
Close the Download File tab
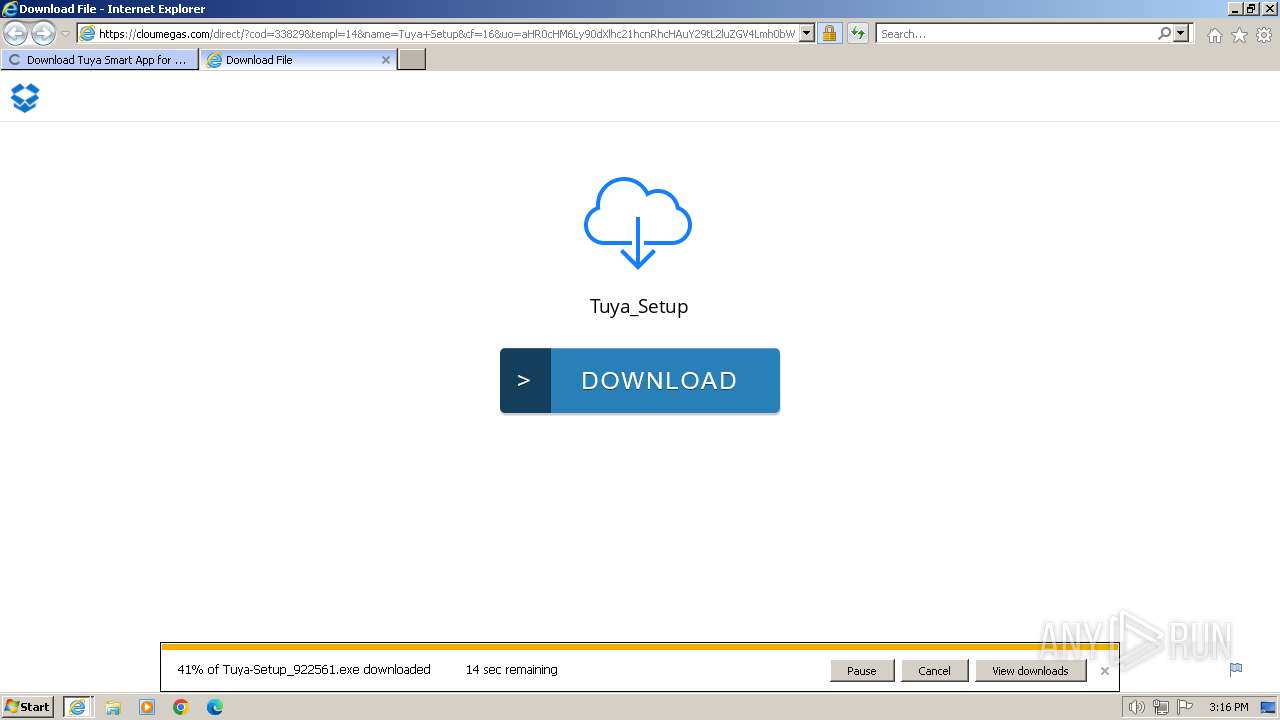coord(386,60)
